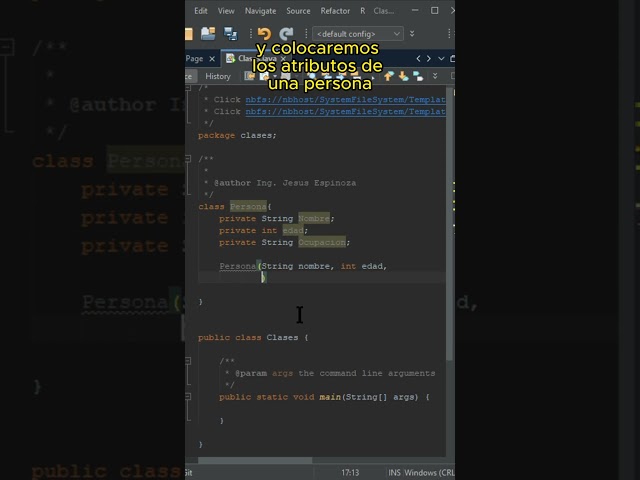
Task: Click the Ocupacion field identifier
Action: click(322, 242)
